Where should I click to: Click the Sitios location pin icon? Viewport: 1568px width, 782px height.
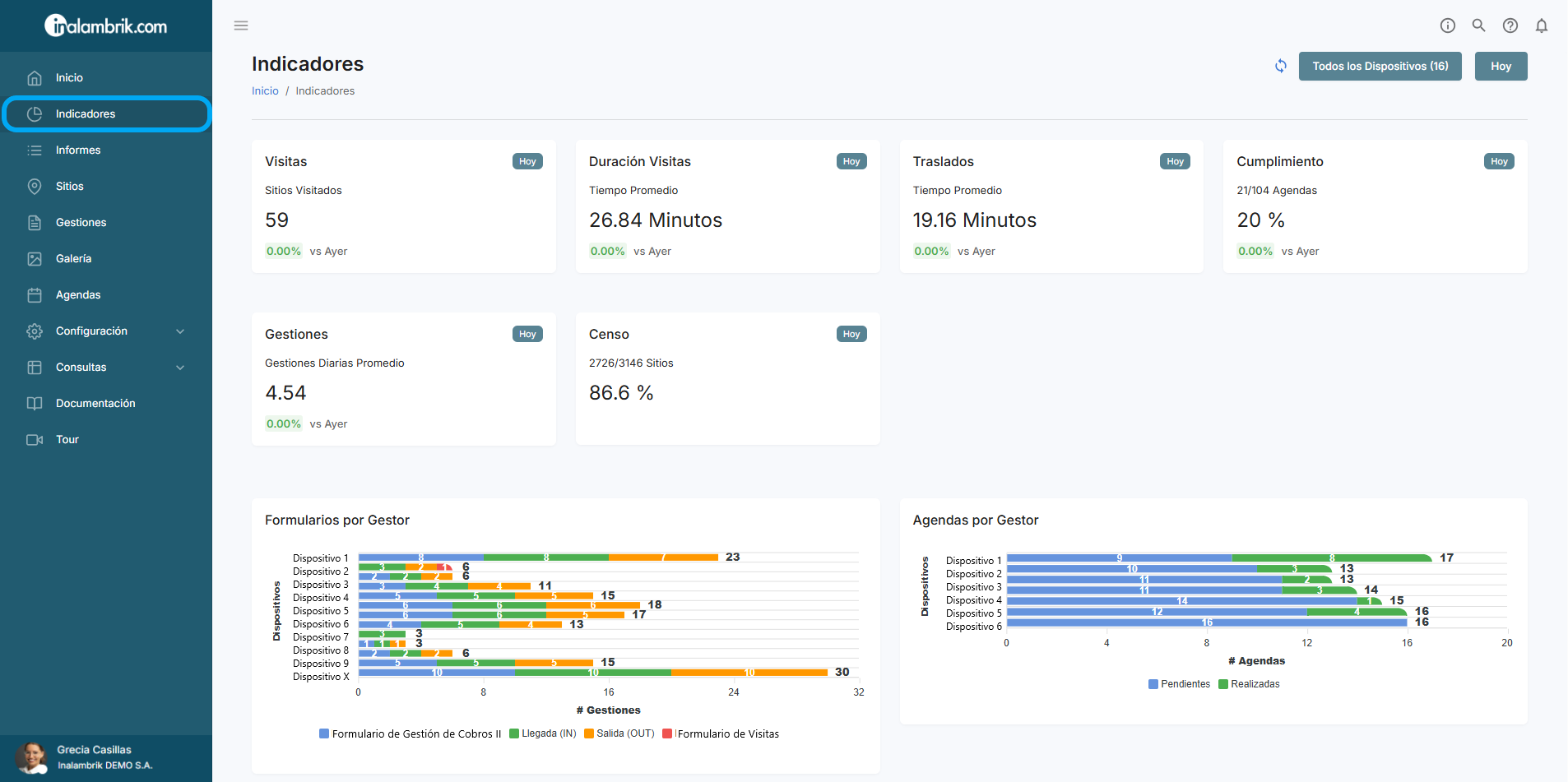coord(35,186)
